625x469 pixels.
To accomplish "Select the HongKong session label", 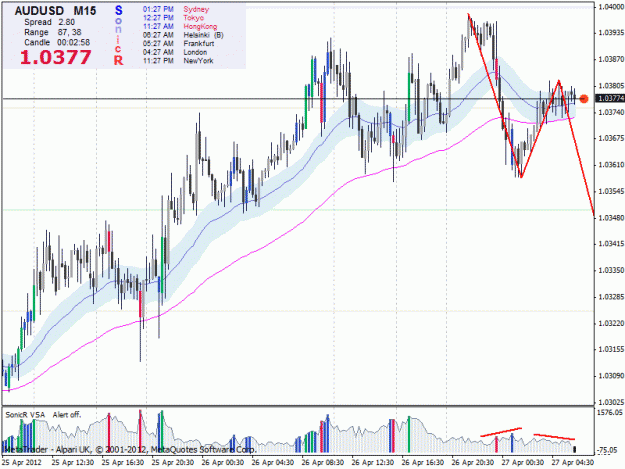I will coord(200,27).
